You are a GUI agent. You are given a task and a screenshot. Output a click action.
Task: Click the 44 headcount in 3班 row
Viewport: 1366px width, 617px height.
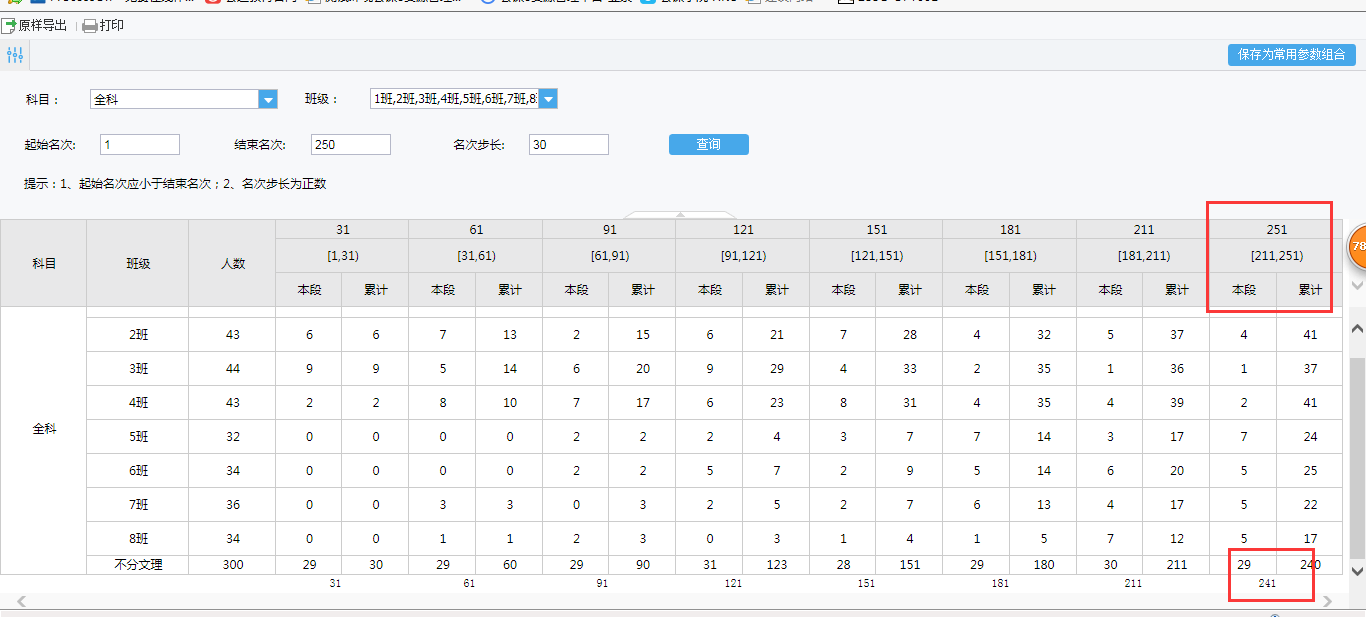tap(232, 369)
